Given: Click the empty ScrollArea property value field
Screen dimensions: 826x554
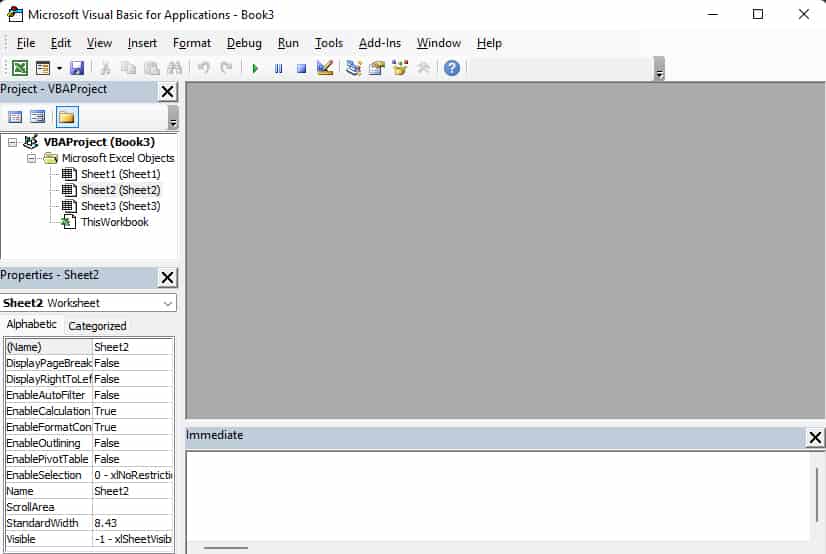Looking at the screenshot, I should coord(133,507).
